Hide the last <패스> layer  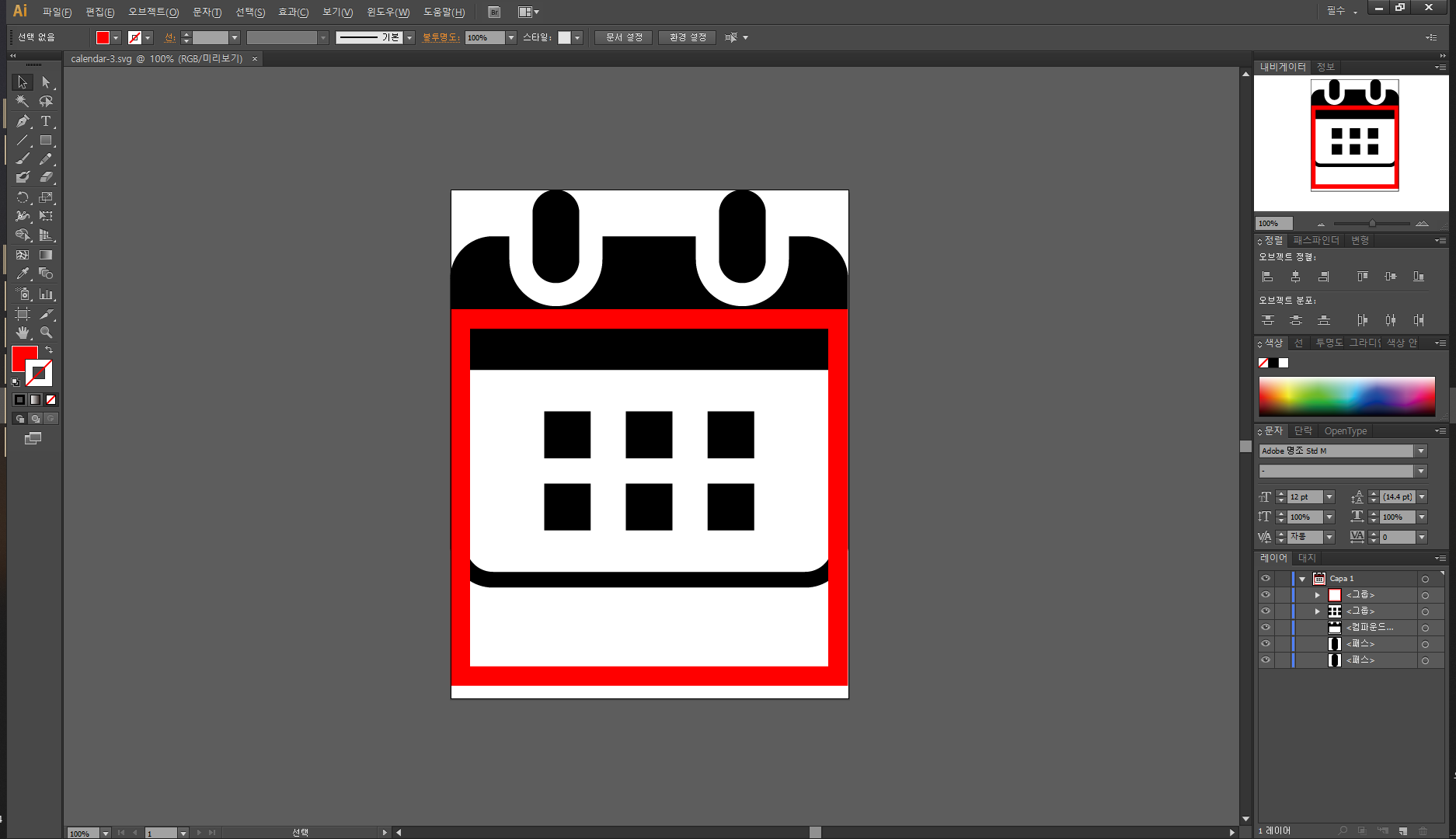1266,660
